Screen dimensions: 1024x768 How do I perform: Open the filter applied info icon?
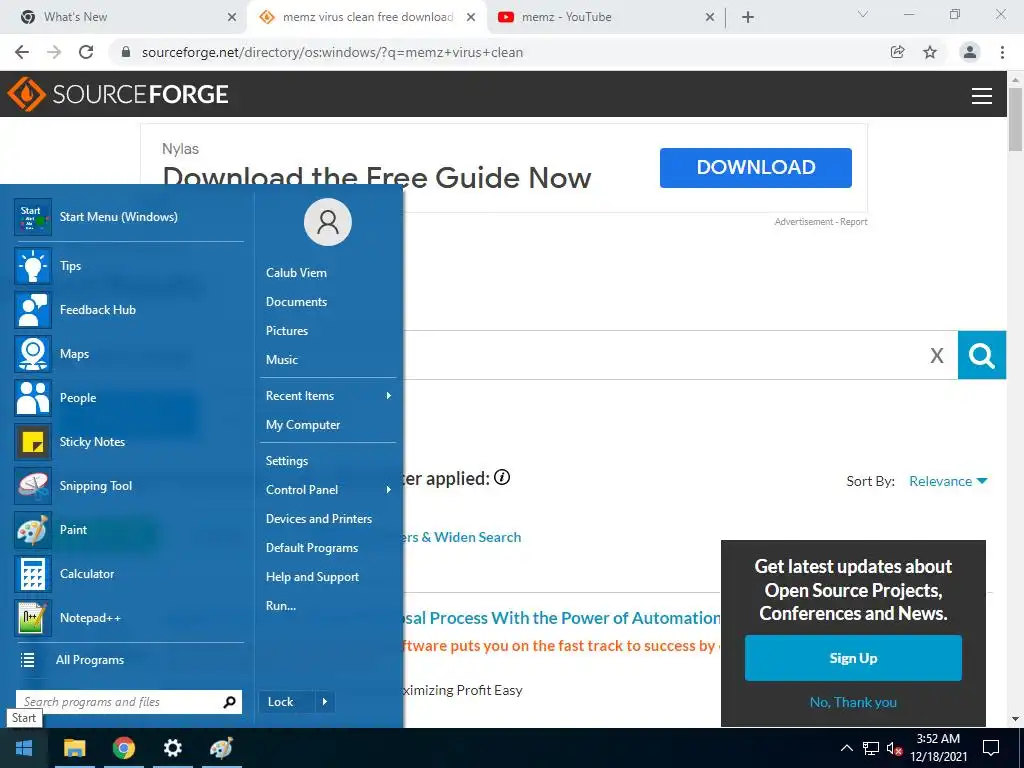click(502, 477)
